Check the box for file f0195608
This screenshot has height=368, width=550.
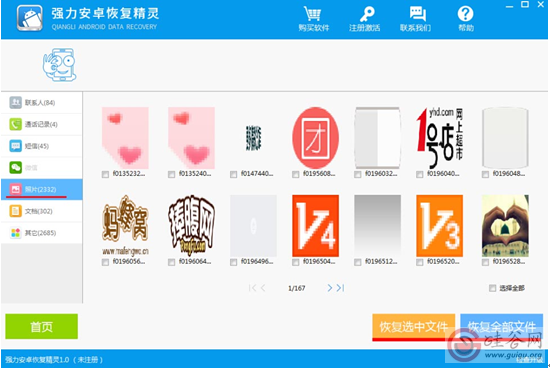pyautogui.click(x=296, y=174)
